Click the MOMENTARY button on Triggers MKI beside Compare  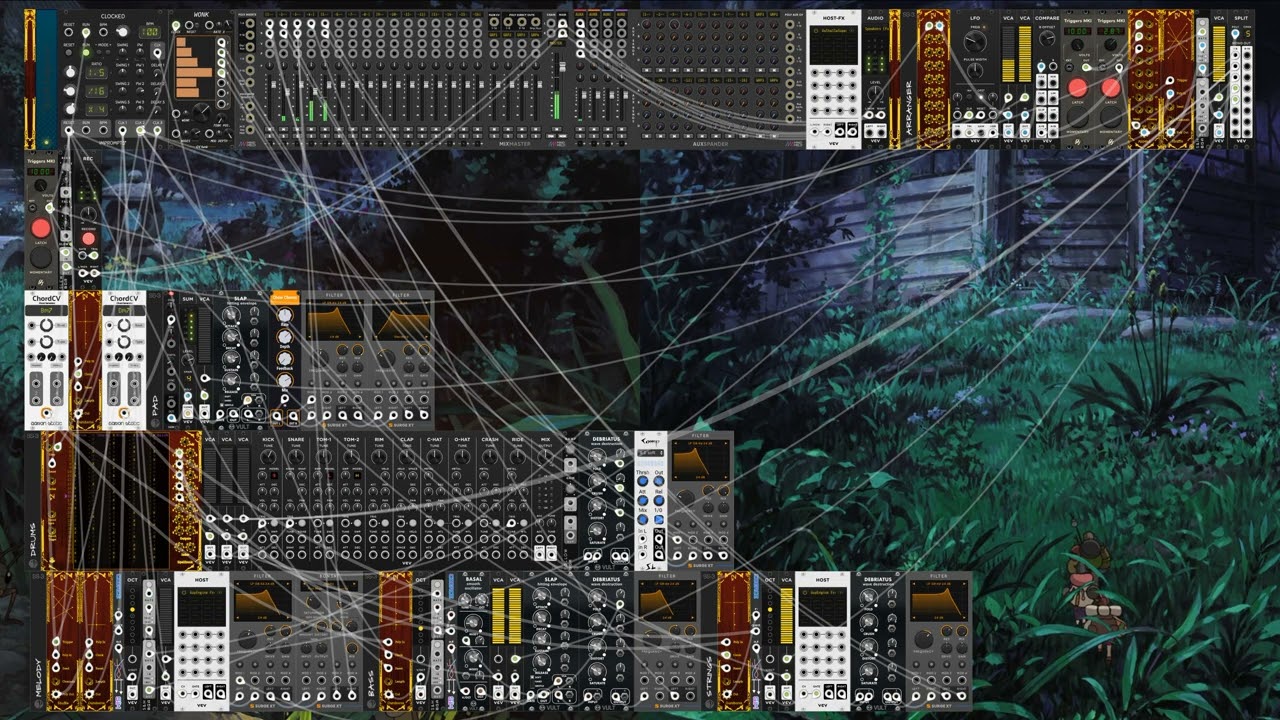[1077, 117]
